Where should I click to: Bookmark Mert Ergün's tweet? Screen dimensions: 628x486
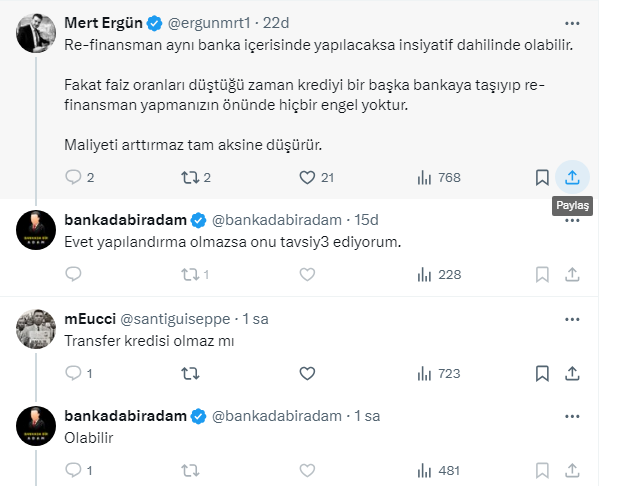point(541,177)
